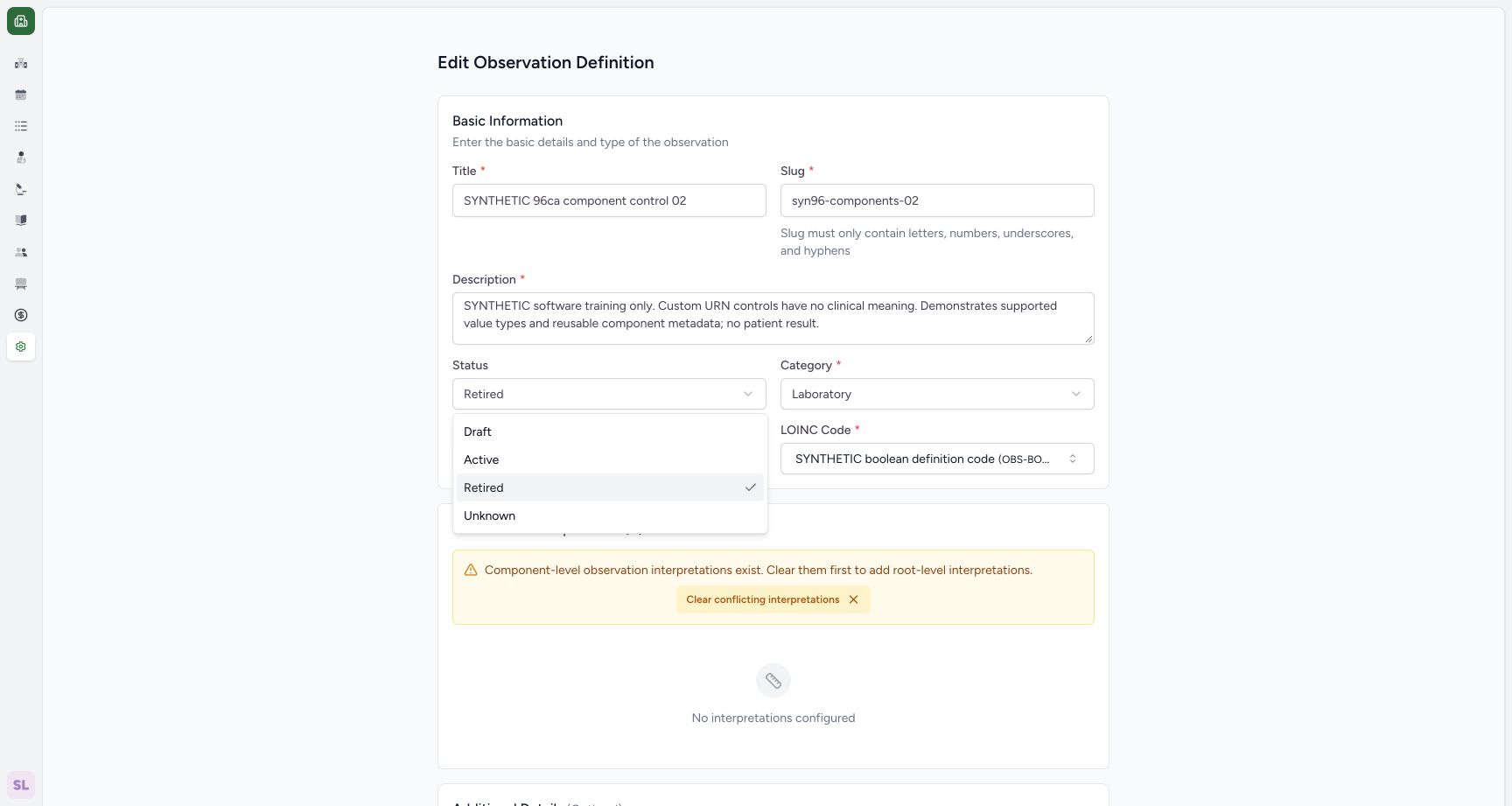1512x806 pixels.
Task: Click the slug rules hint text
Action: 927,242
